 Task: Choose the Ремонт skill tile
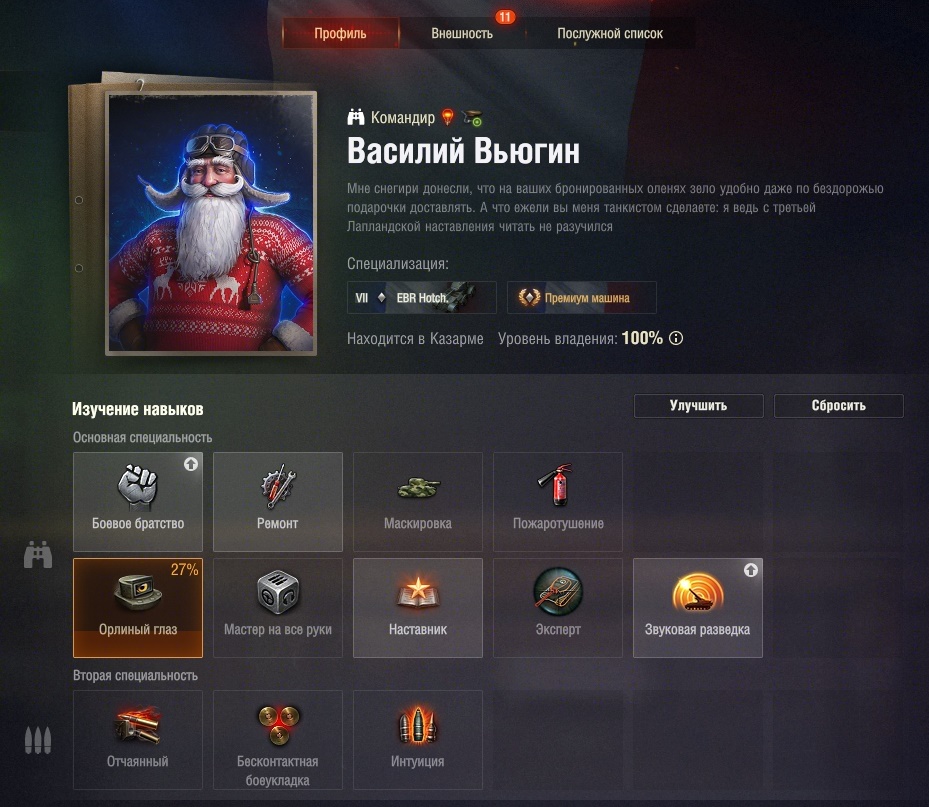[278, 502]
